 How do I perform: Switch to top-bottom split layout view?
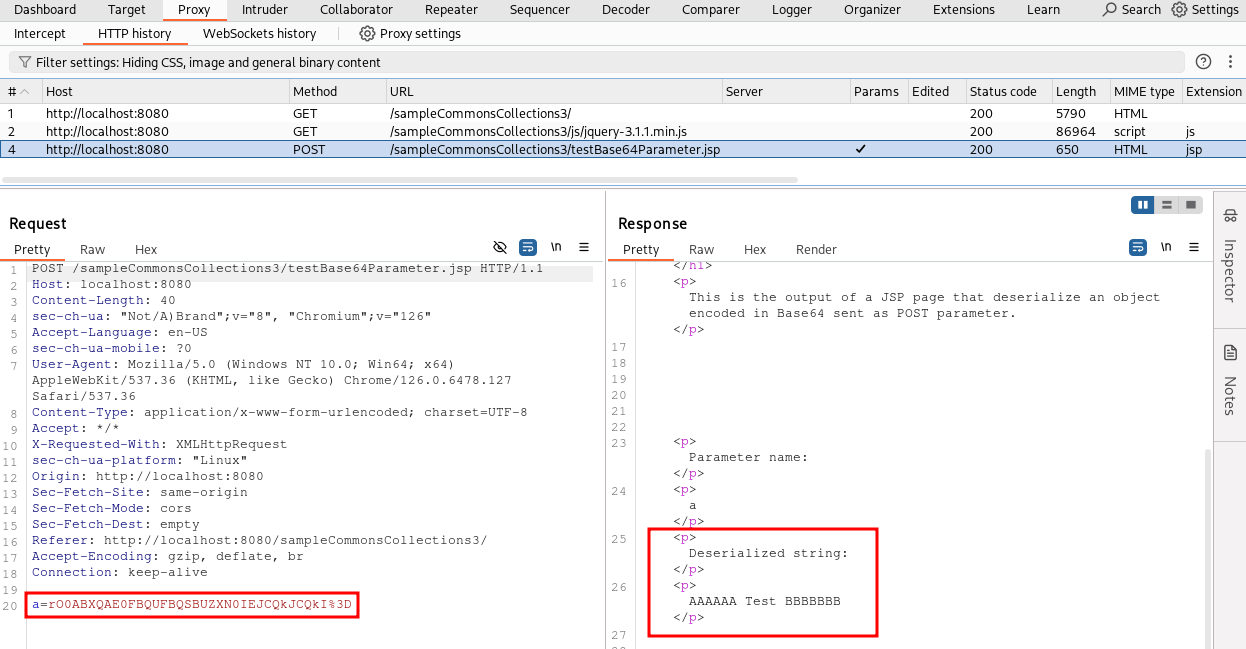coord(1166,205)
